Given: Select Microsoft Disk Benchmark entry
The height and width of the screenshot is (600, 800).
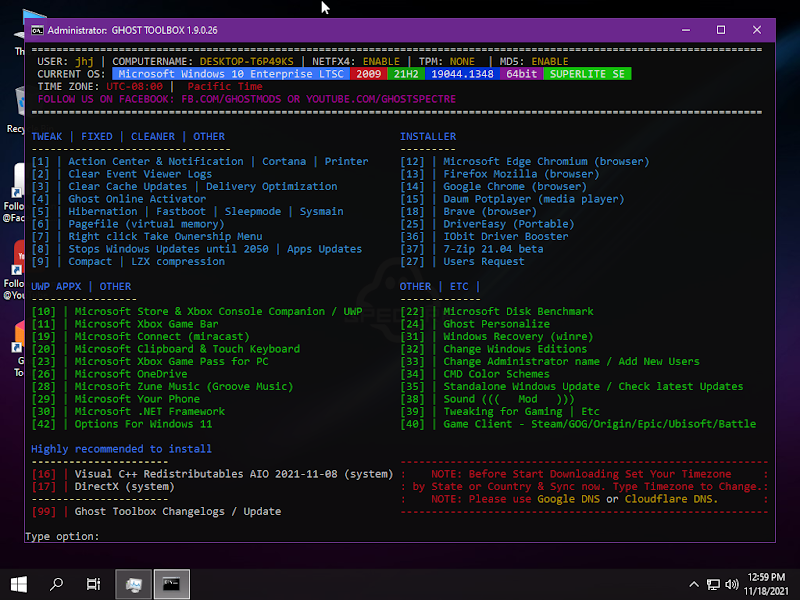Looking at the screenshot, I should pyautogui.click(x=518, y=311).
